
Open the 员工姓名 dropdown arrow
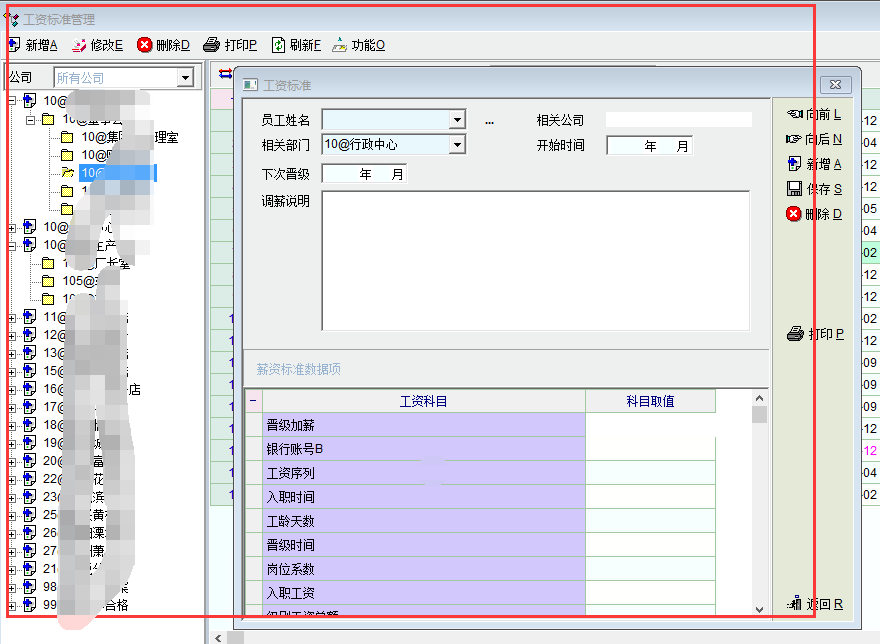click(x=457, y=121)
